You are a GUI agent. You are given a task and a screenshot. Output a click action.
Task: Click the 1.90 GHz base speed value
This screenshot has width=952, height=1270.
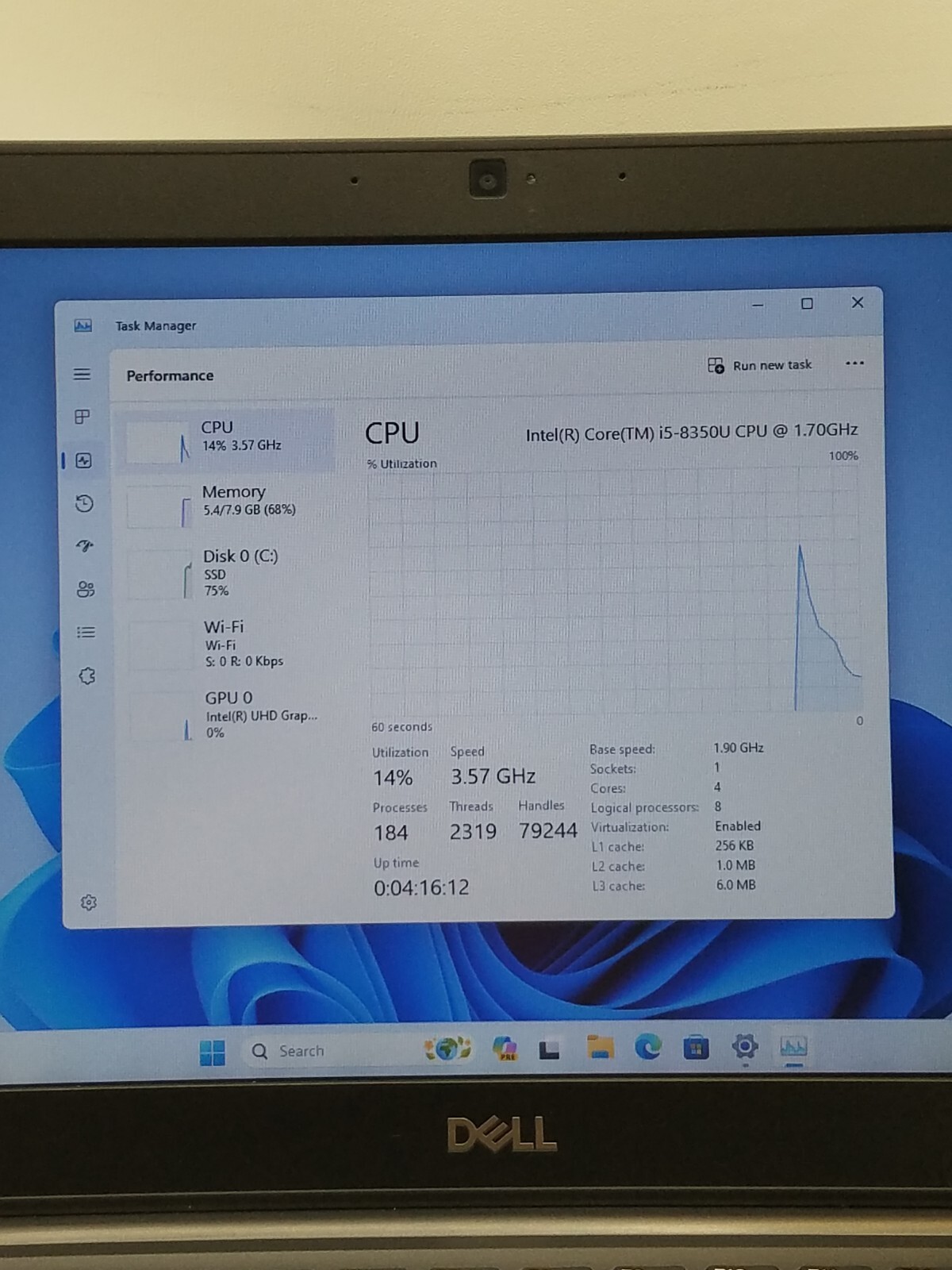[x=739, y=748]
